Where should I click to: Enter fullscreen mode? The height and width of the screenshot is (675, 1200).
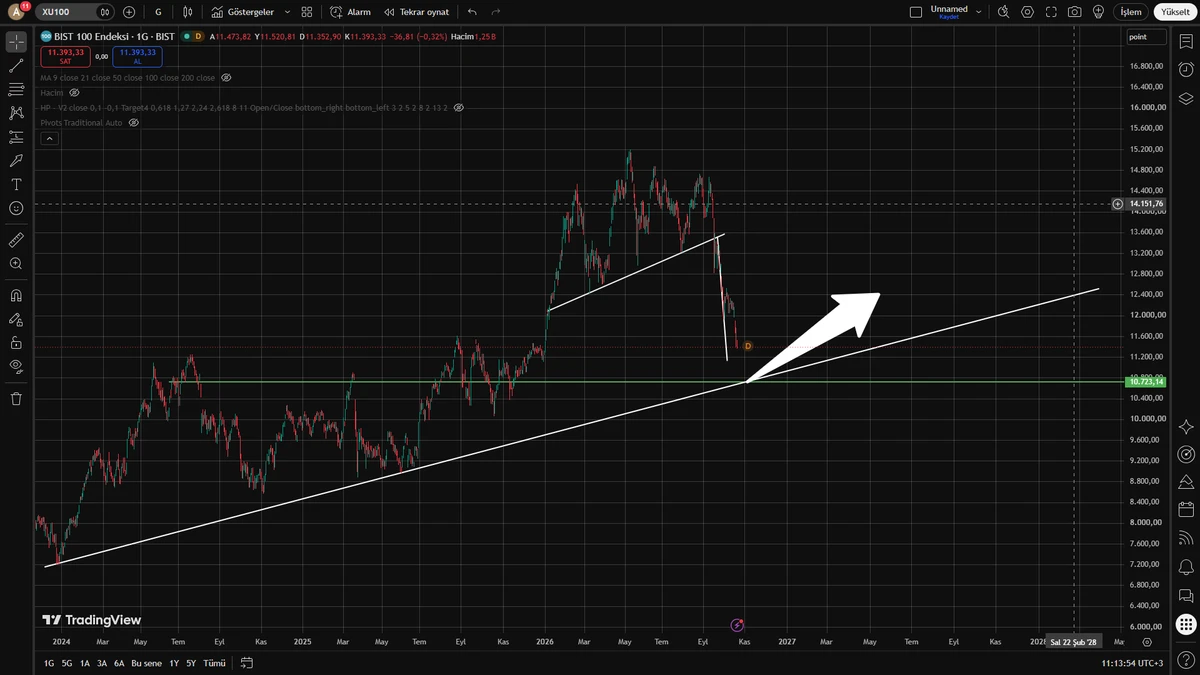tap(1050, 12)
